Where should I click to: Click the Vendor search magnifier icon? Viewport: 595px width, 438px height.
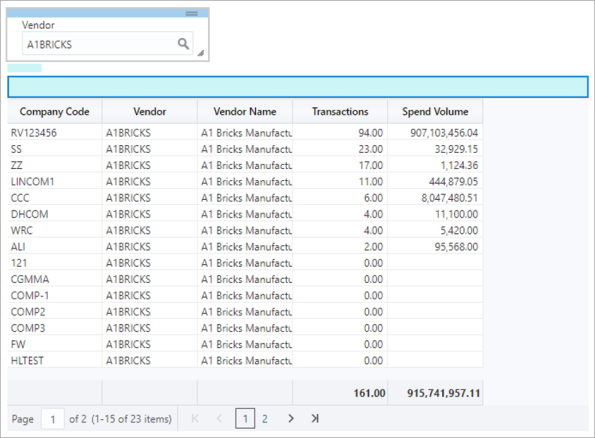[x=183, y=44]
